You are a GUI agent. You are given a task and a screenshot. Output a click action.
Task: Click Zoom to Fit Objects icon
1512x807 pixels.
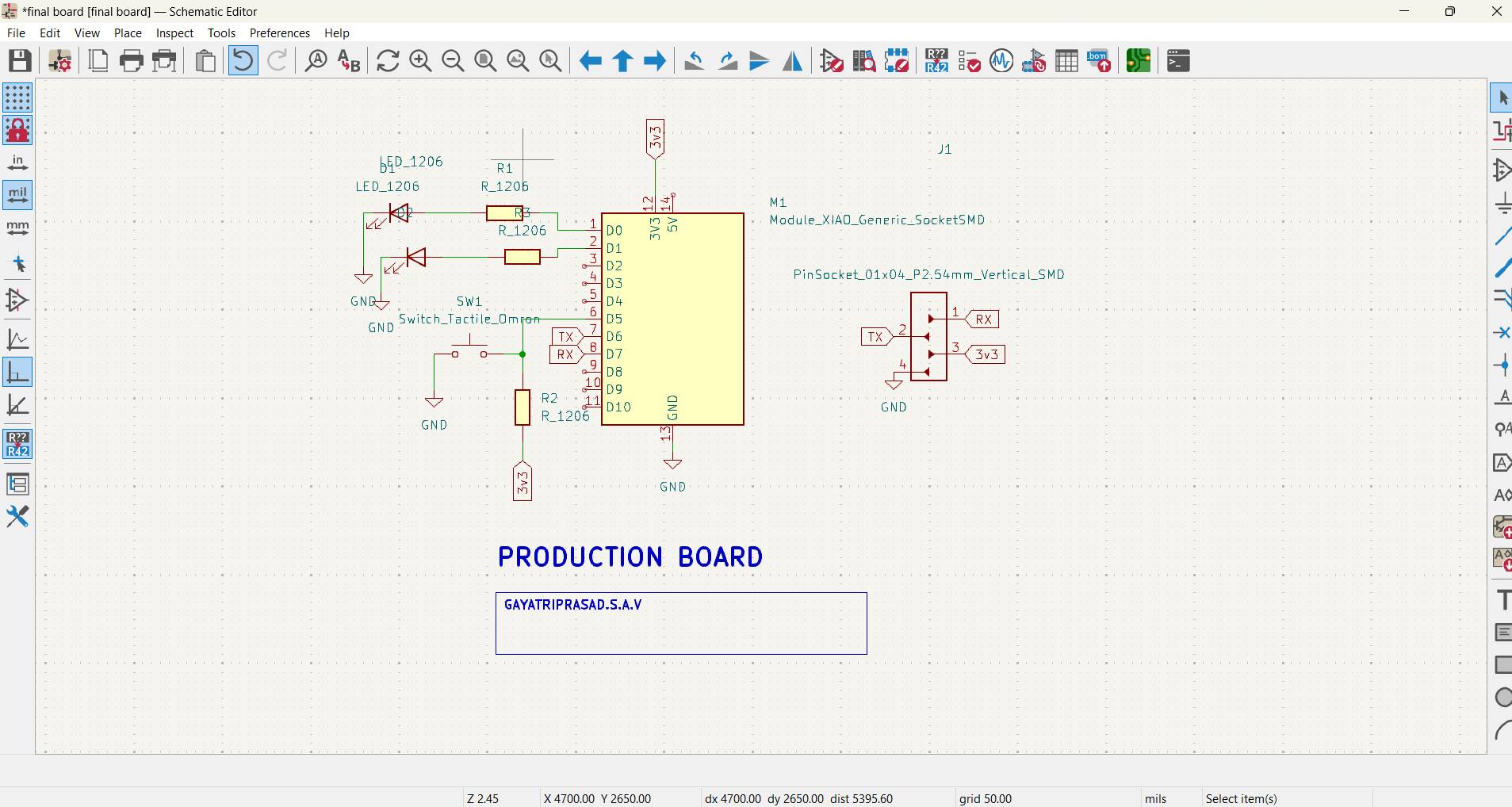coord(518,61)
